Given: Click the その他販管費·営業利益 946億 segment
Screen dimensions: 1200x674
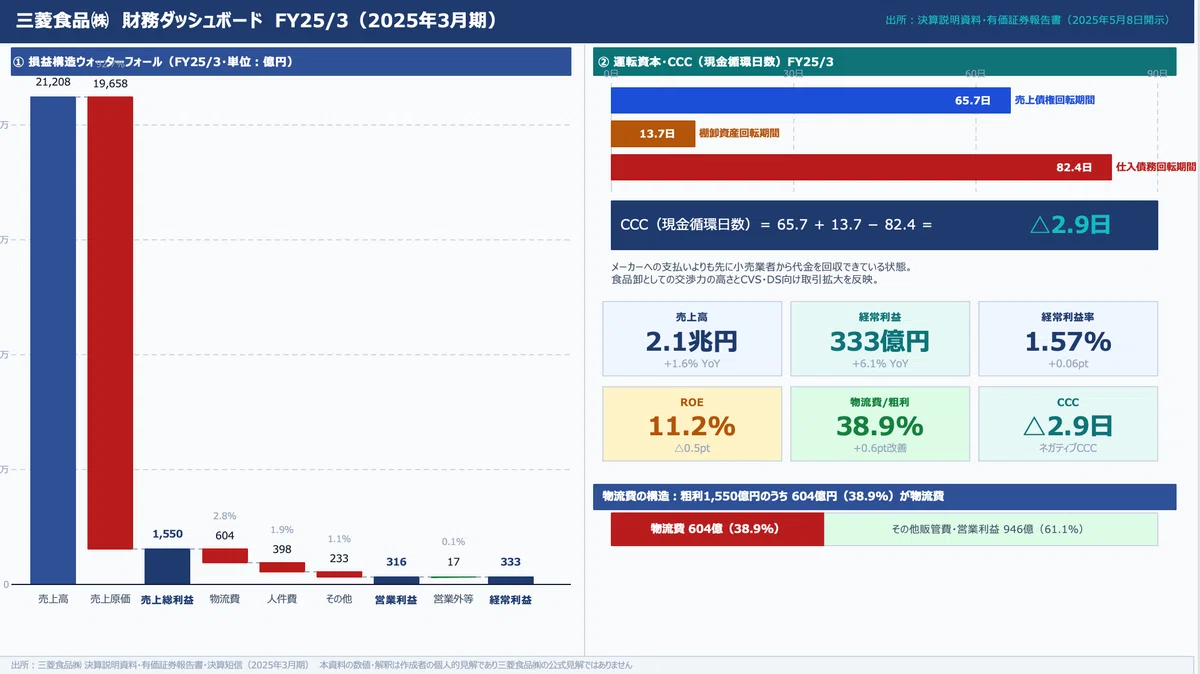Looking at the screenshot, I should (x=991, y=529).
